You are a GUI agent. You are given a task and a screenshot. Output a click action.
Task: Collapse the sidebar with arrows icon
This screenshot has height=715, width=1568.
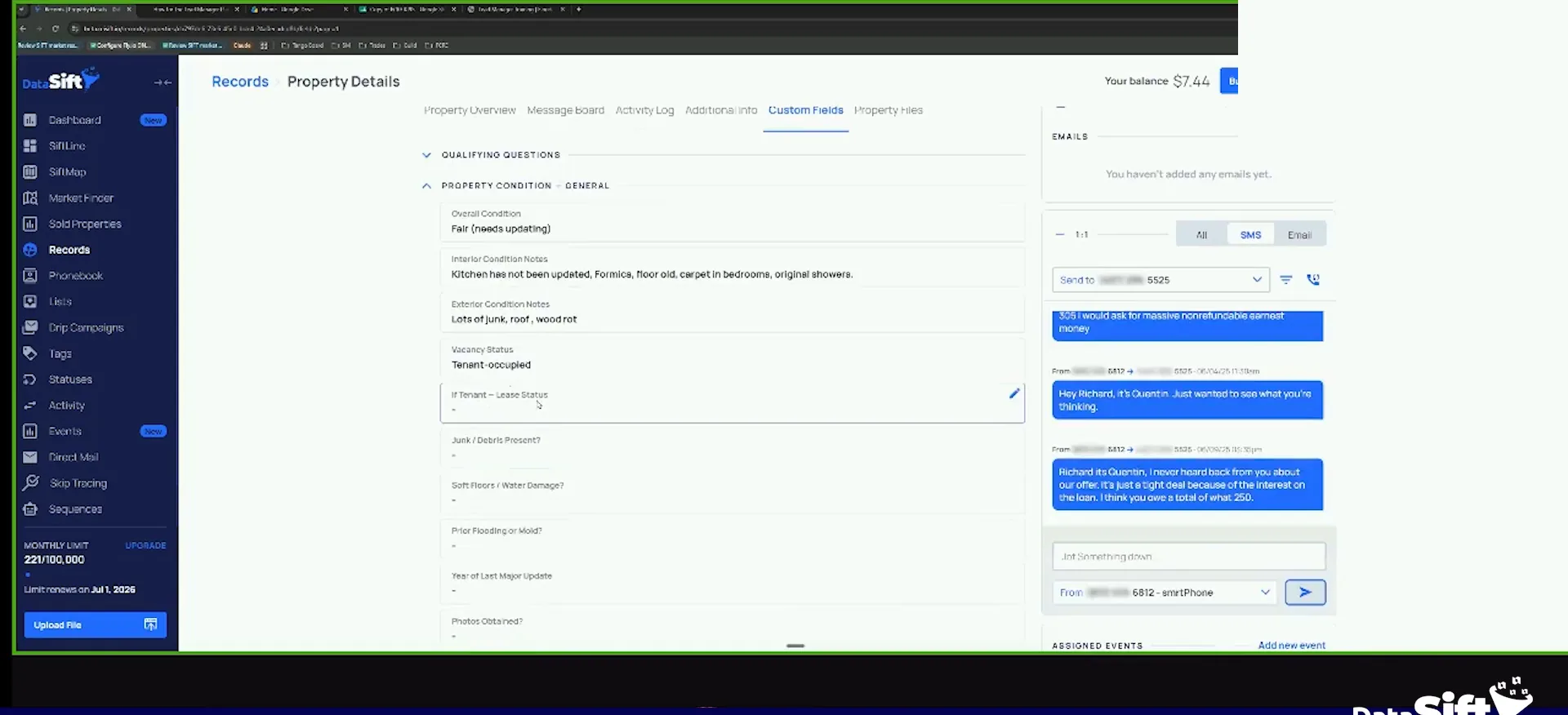(x=163, y=82)
